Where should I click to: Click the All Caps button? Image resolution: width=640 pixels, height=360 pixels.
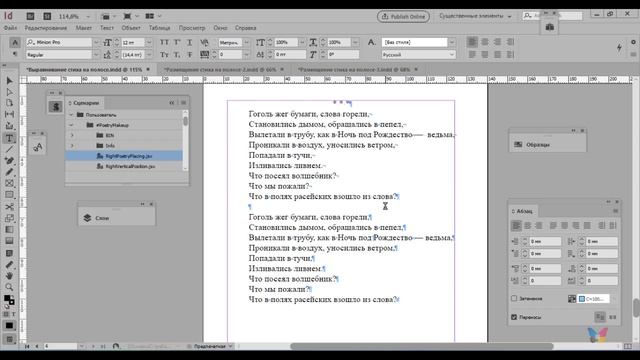(164, 42)
